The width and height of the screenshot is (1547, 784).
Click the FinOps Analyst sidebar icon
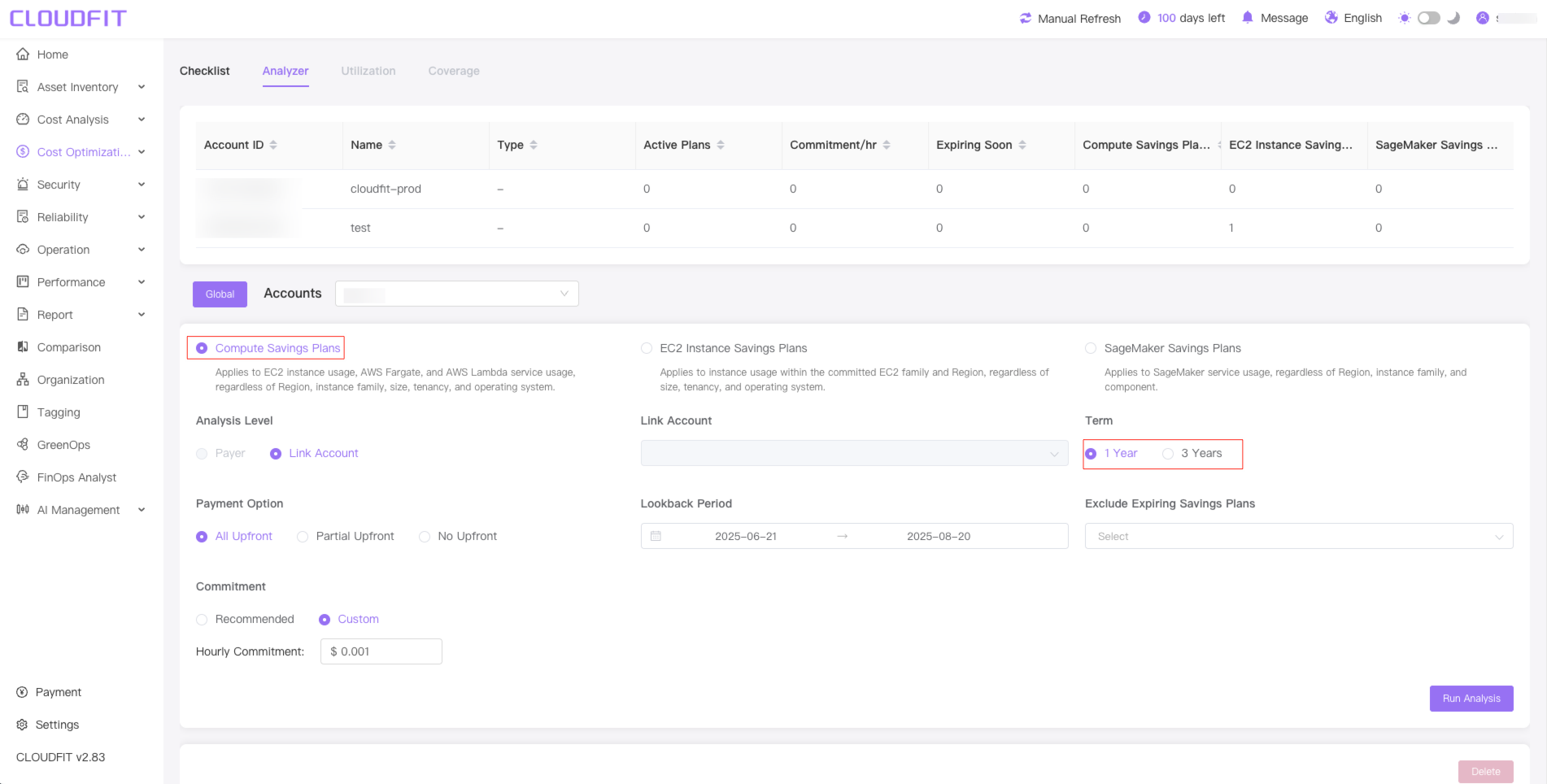pos(23,477)
